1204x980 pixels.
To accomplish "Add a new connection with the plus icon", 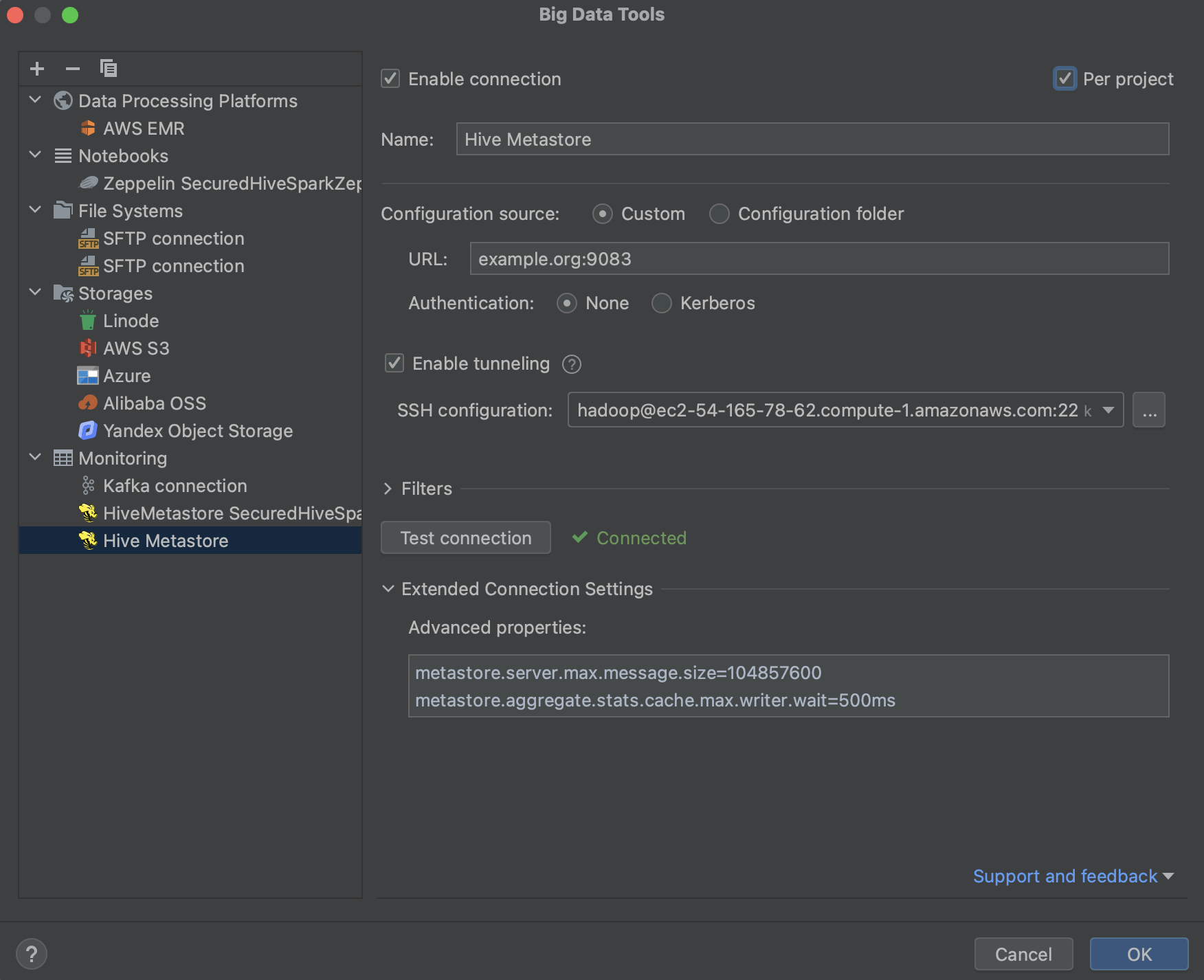I will (36, 68).
